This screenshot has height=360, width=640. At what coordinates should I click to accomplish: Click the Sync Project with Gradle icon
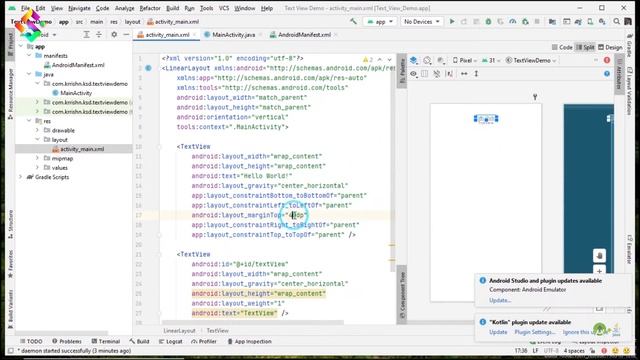click(x=578, y=22)
